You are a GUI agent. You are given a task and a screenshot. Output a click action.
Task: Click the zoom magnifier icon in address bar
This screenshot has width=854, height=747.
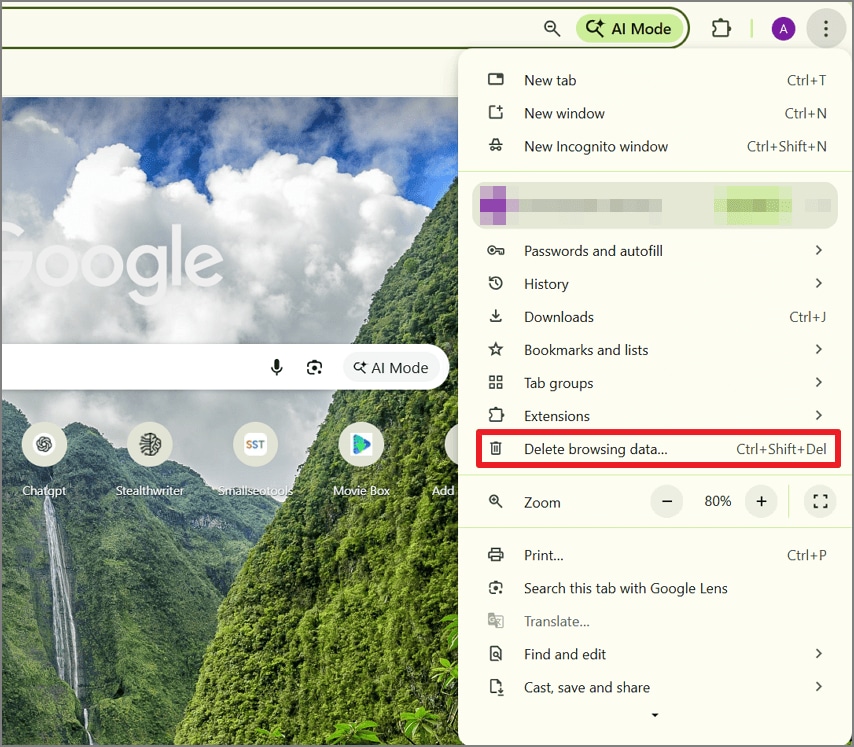(x=552, y=28)
